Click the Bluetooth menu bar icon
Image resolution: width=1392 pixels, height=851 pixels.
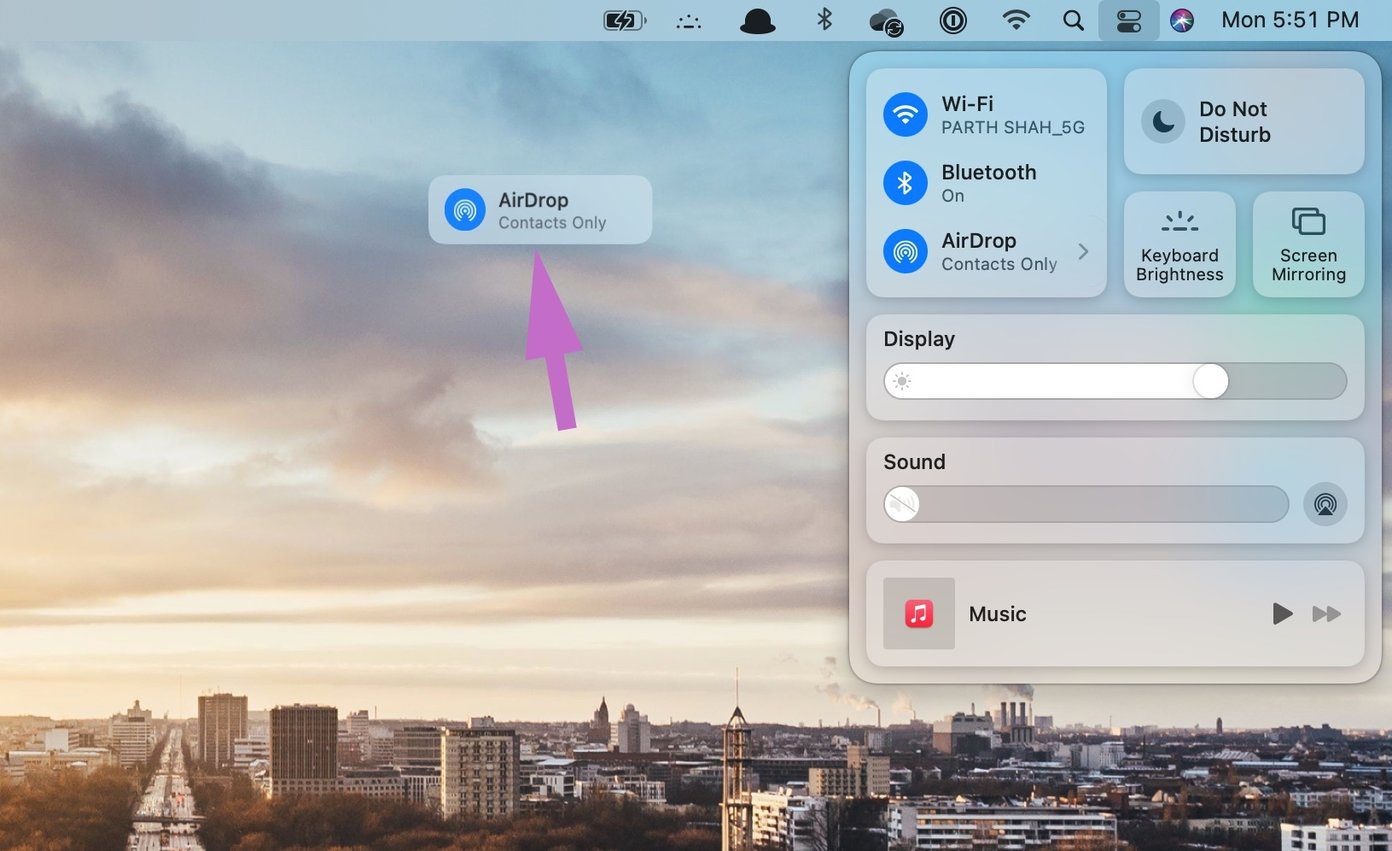click(824, 19)
